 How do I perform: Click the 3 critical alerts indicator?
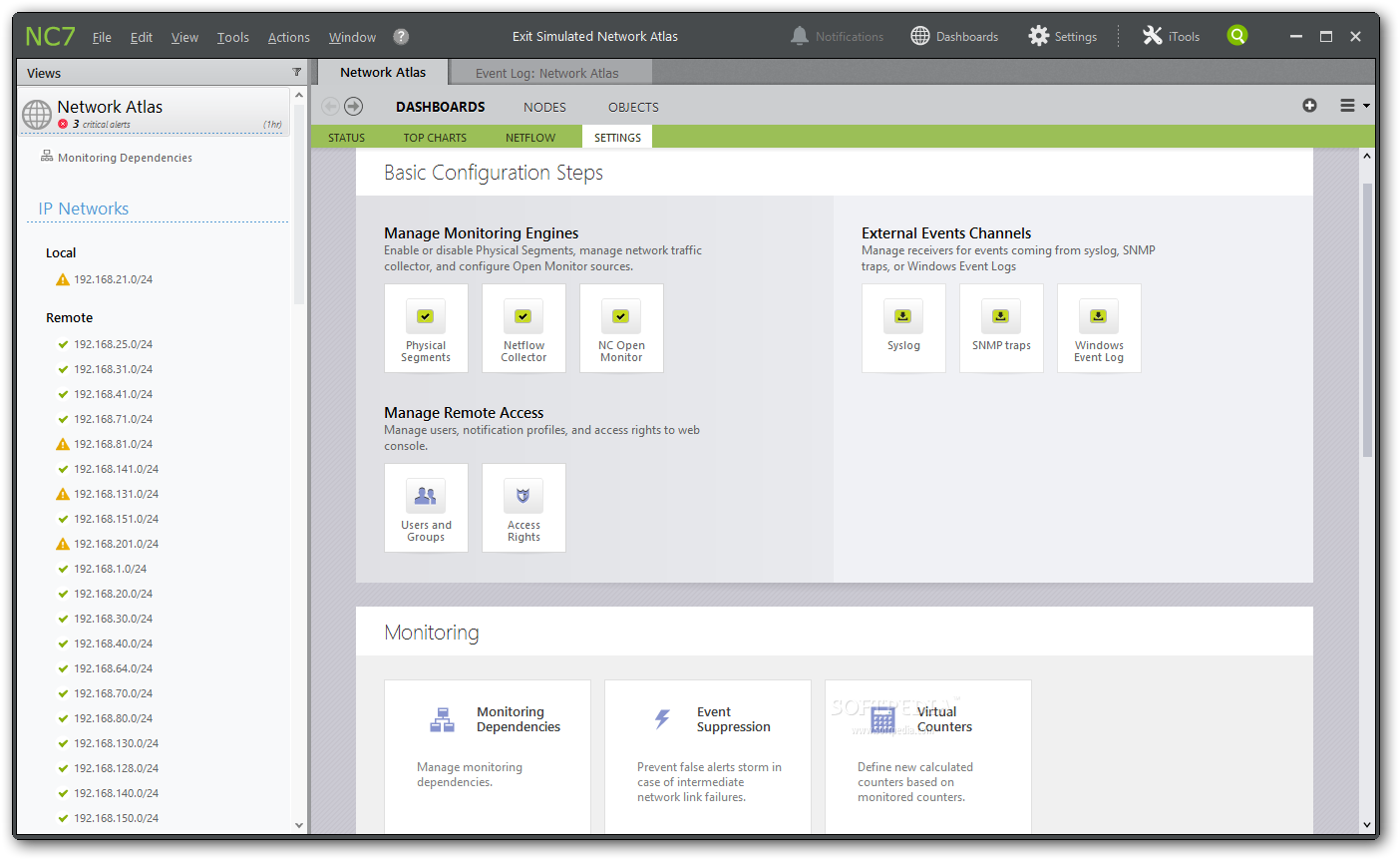pos(95,125)
